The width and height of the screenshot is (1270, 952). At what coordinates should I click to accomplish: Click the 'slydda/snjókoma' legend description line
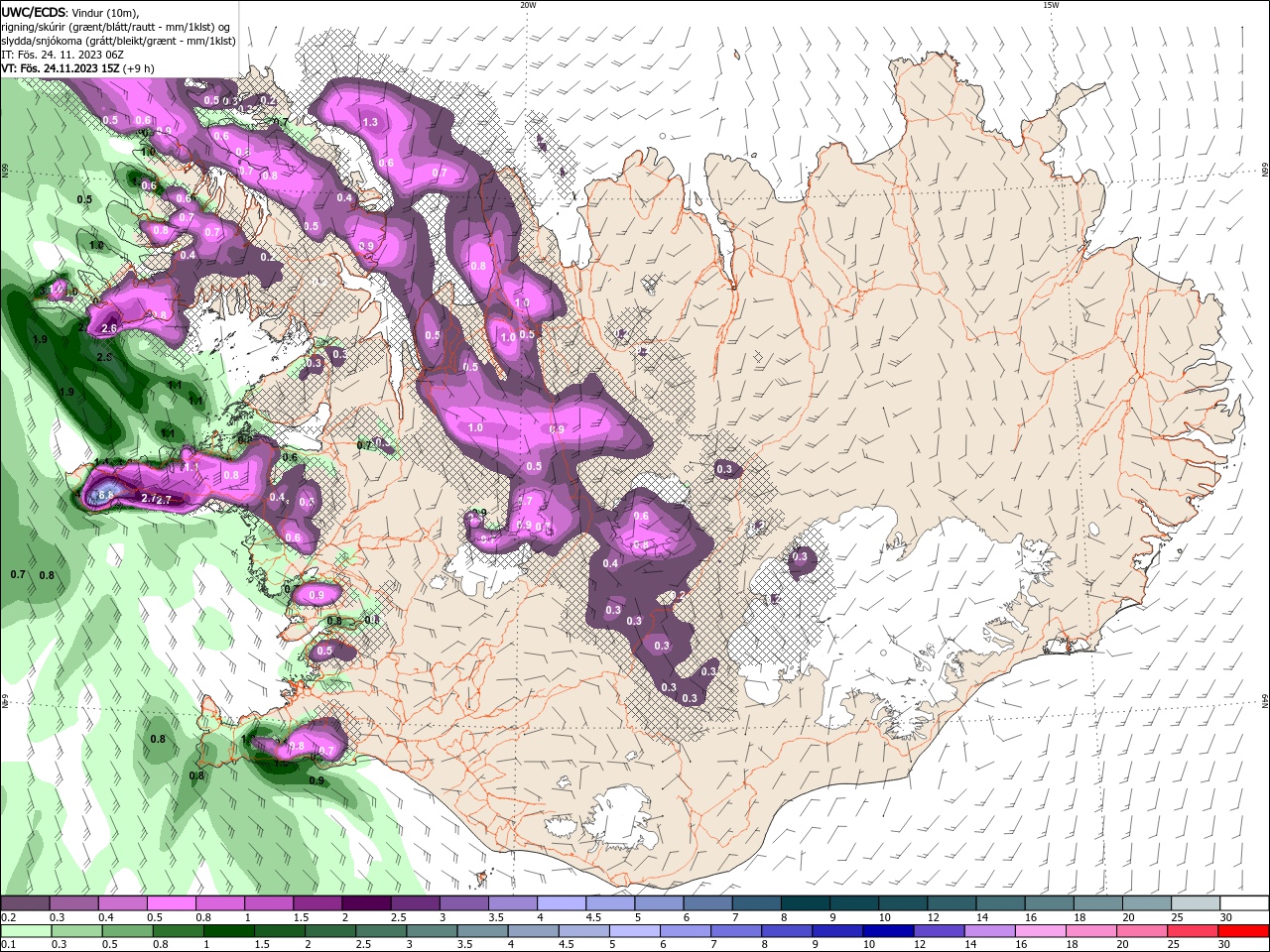(118, 41)
